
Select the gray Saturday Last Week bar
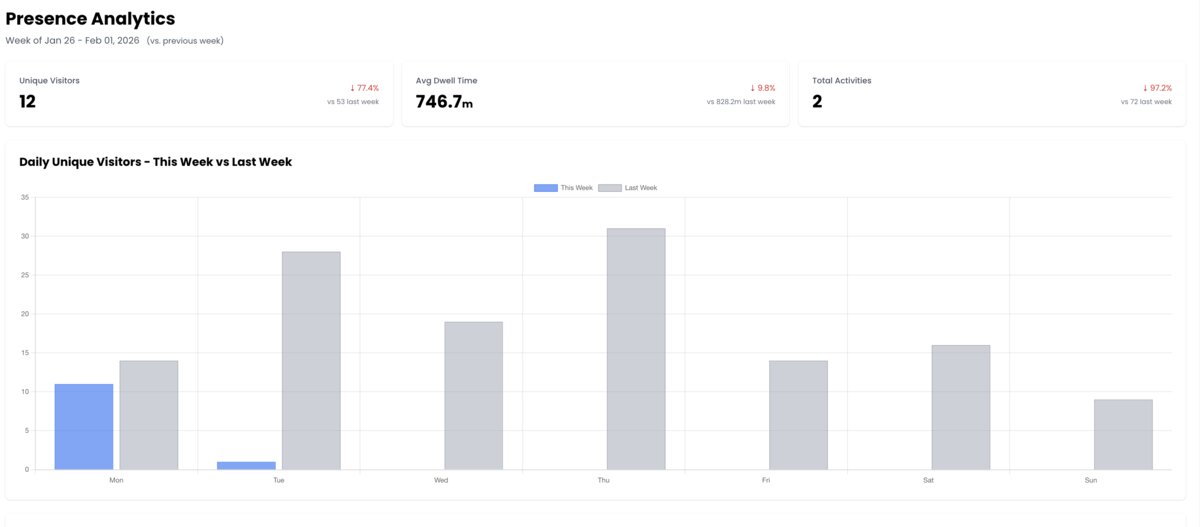[960, 407]
